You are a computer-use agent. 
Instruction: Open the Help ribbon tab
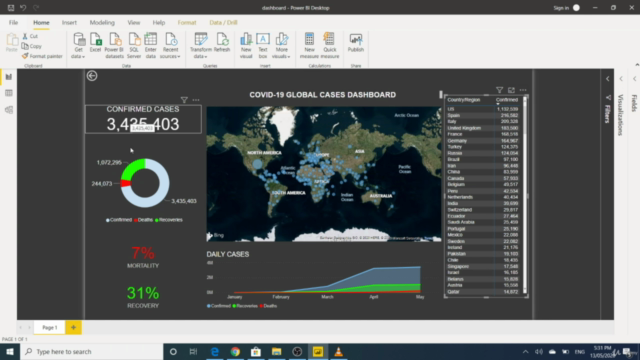click(159, 22)
